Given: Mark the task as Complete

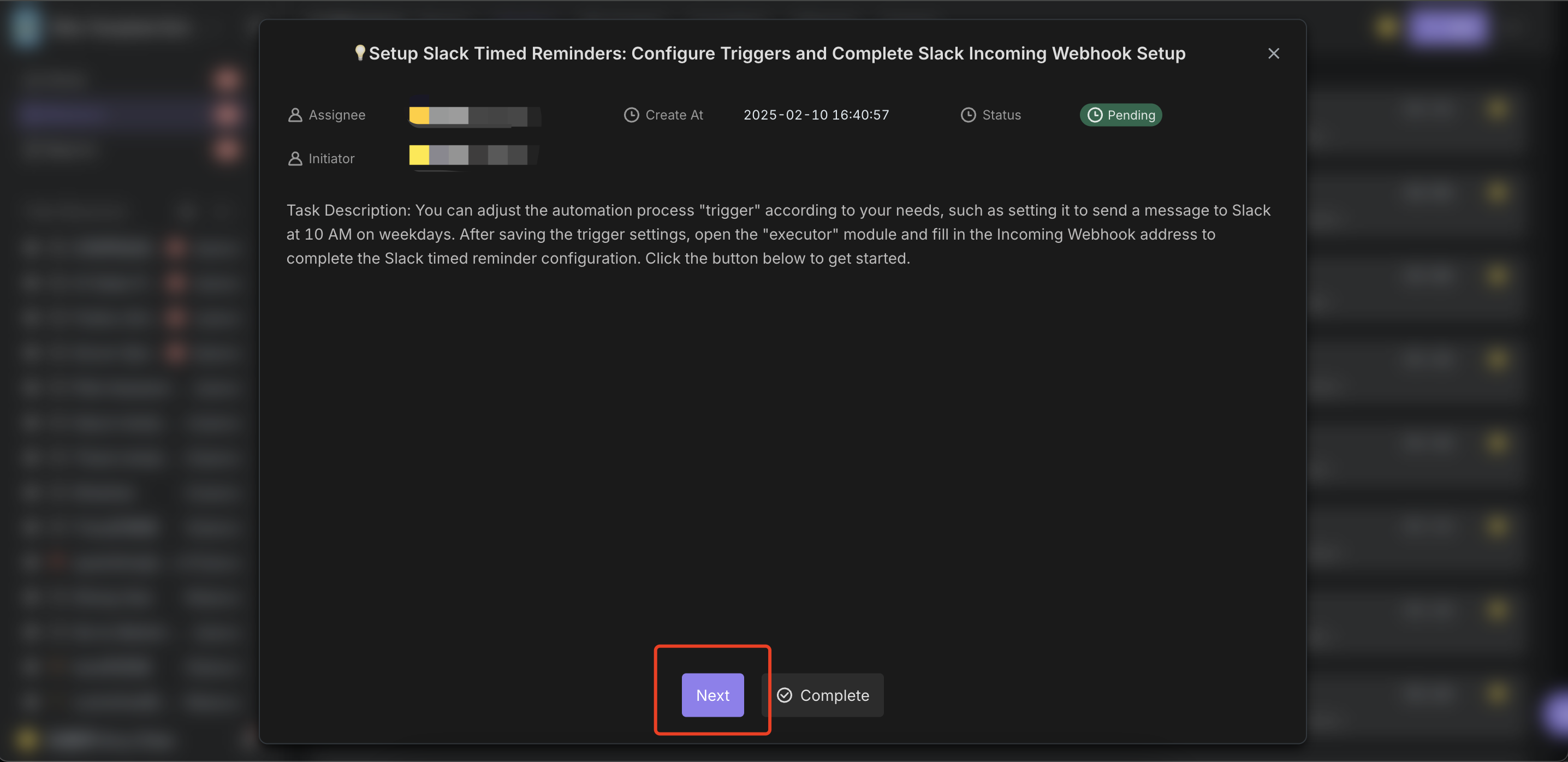Looking at the screenshot, I should (822, 695).
